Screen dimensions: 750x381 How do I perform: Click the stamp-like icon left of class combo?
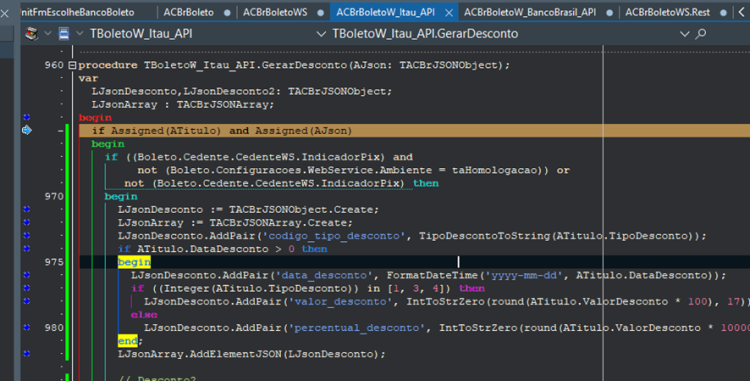(32, 34)
